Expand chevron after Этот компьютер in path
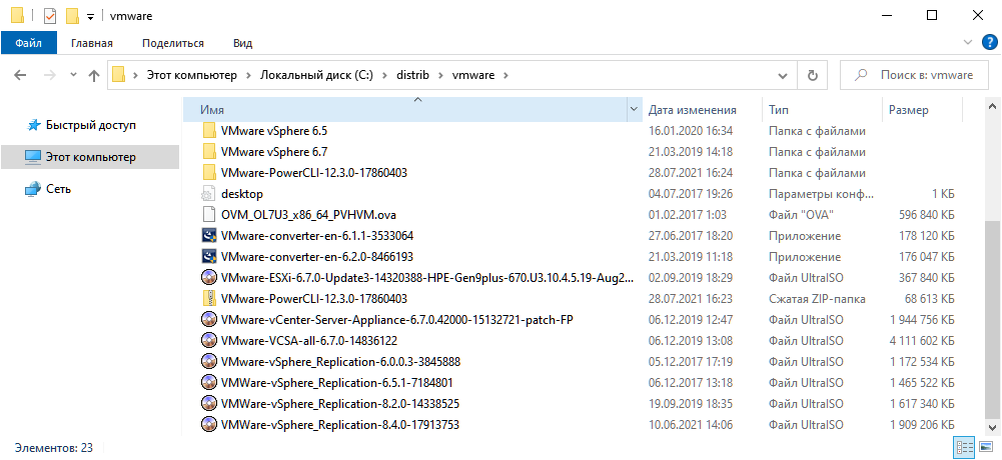 249,75
